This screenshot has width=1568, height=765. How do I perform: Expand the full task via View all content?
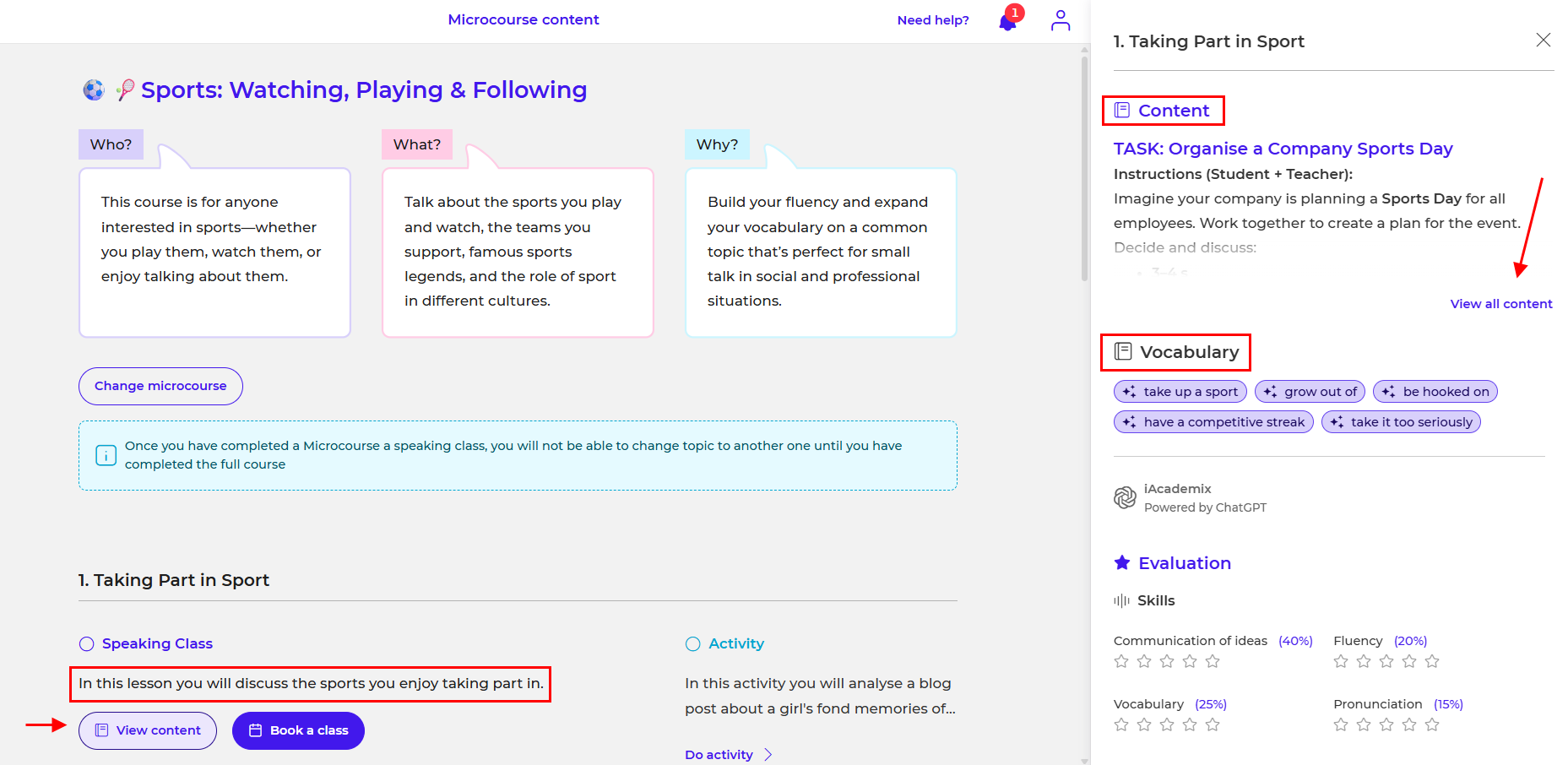tap(1500, 304)
